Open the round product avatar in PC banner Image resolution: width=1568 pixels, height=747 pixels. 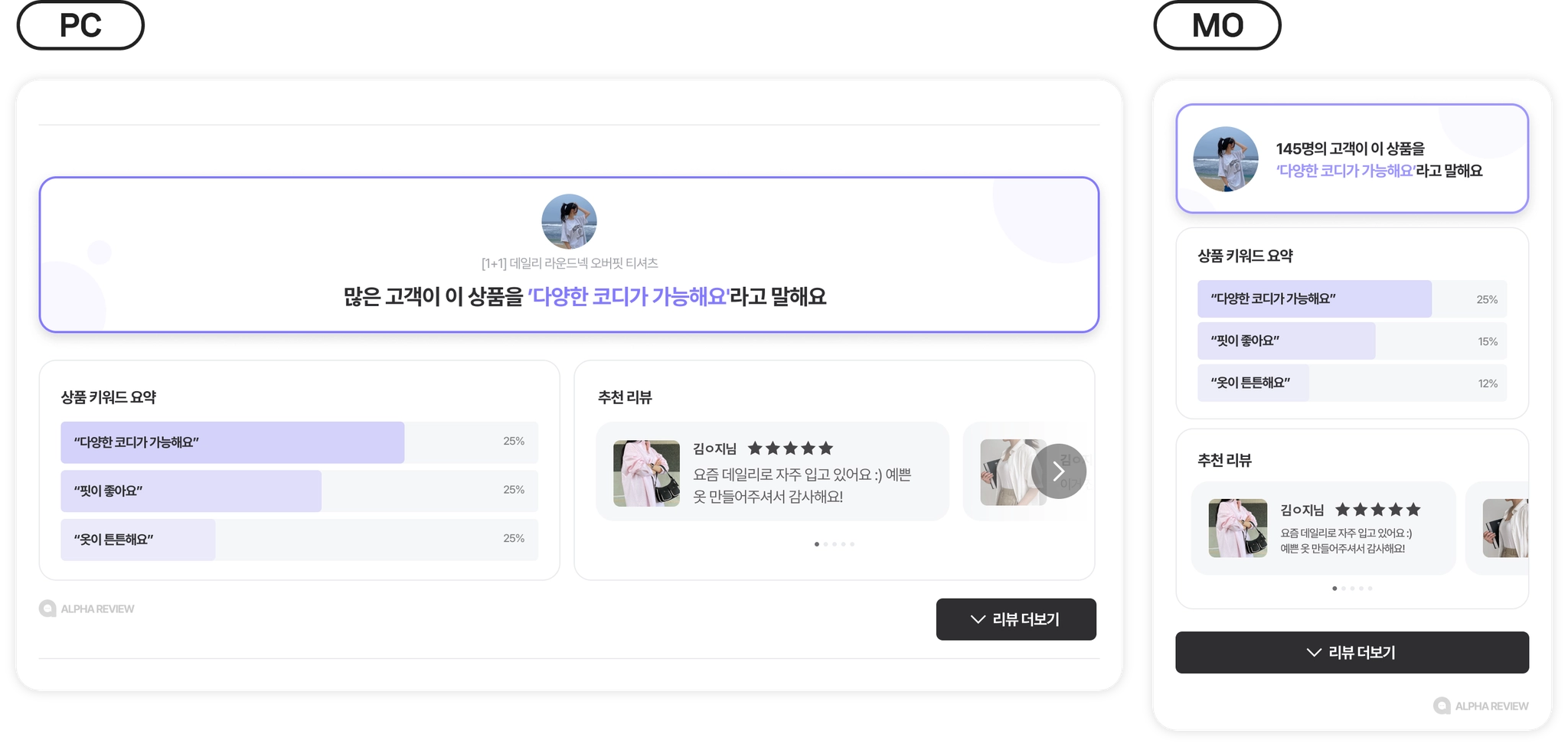pos(569,221)
